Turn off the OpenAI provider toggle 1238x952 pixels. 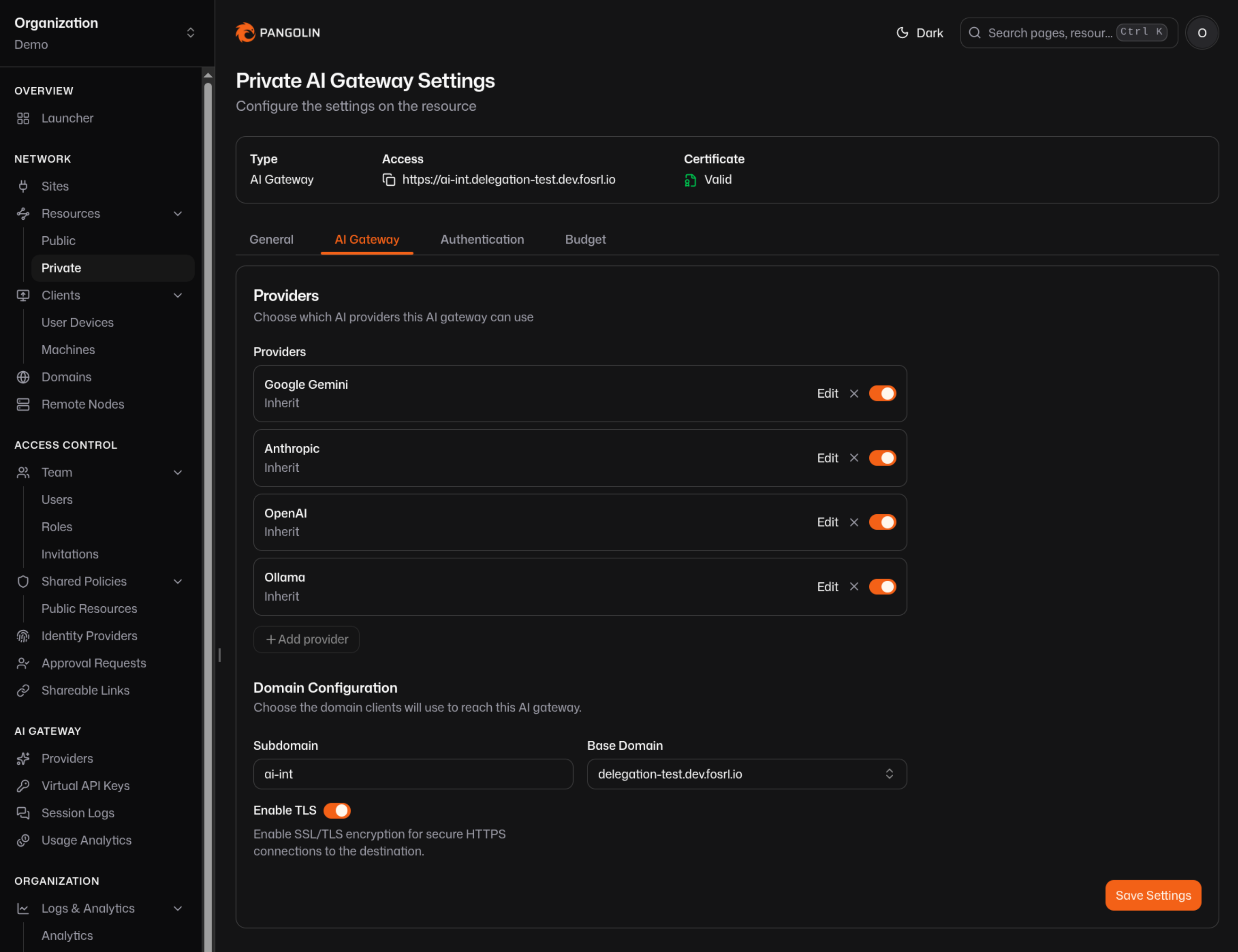pos(882,522)
